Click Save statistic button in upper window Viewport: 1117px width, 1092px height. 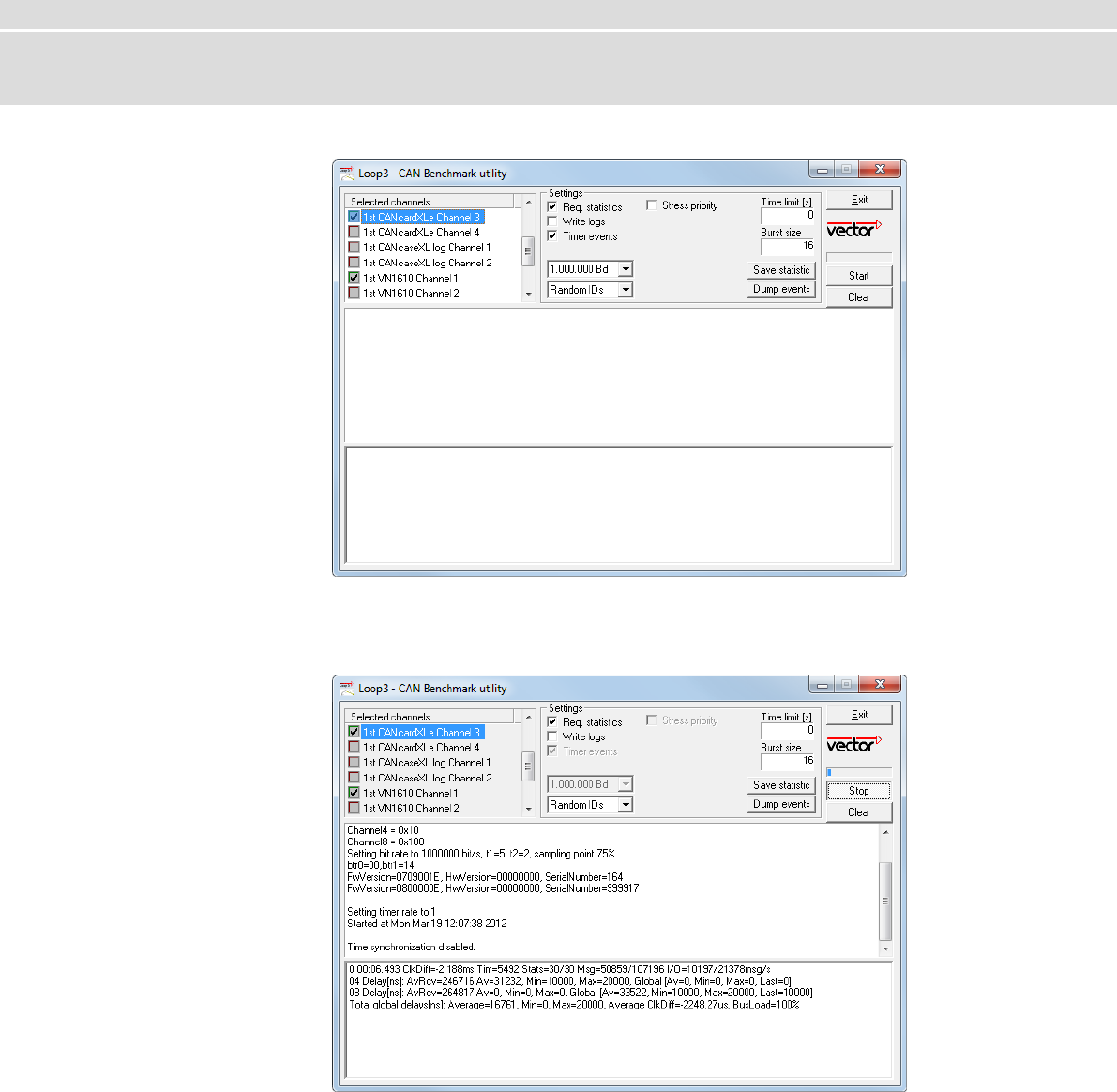point(781,270)
